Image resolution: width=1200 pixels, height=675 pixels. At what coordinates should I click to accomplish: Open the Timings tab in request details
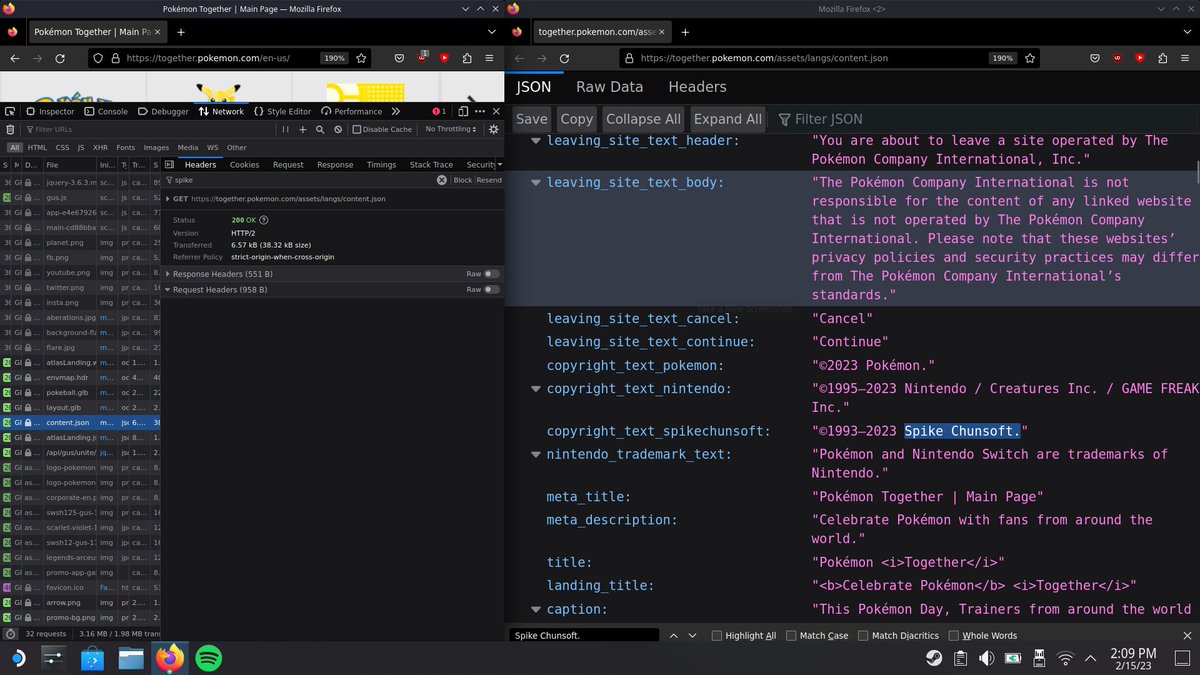tap(381, 164)
